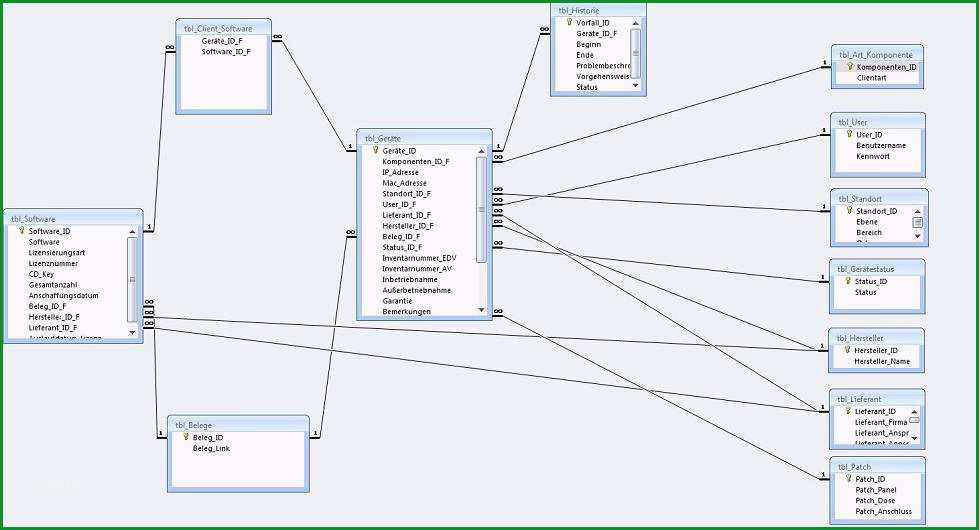Select the Inbetriebnahme field
979x530 pixels.
coord(410,280)
